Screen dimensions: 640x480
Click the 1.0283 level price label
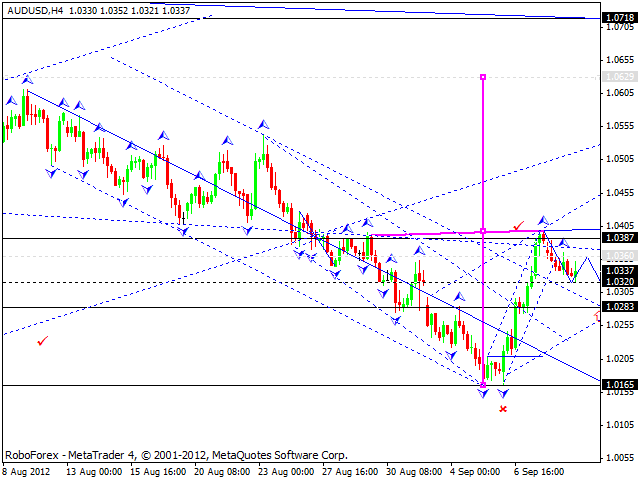pyautogui.click(x=620, y=307)
